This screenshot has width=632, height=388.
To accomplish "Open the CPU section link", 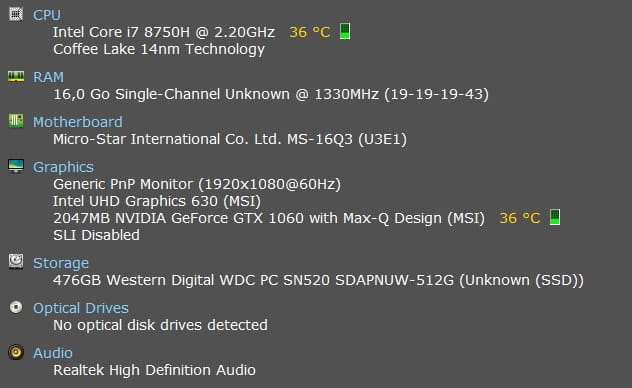I will pyautogui.click(x=47, y=15).
